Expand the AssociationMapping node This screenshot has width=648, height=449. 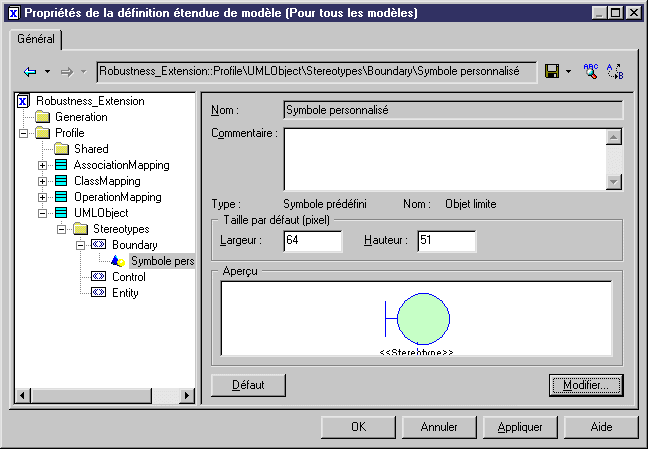point(42,165)
